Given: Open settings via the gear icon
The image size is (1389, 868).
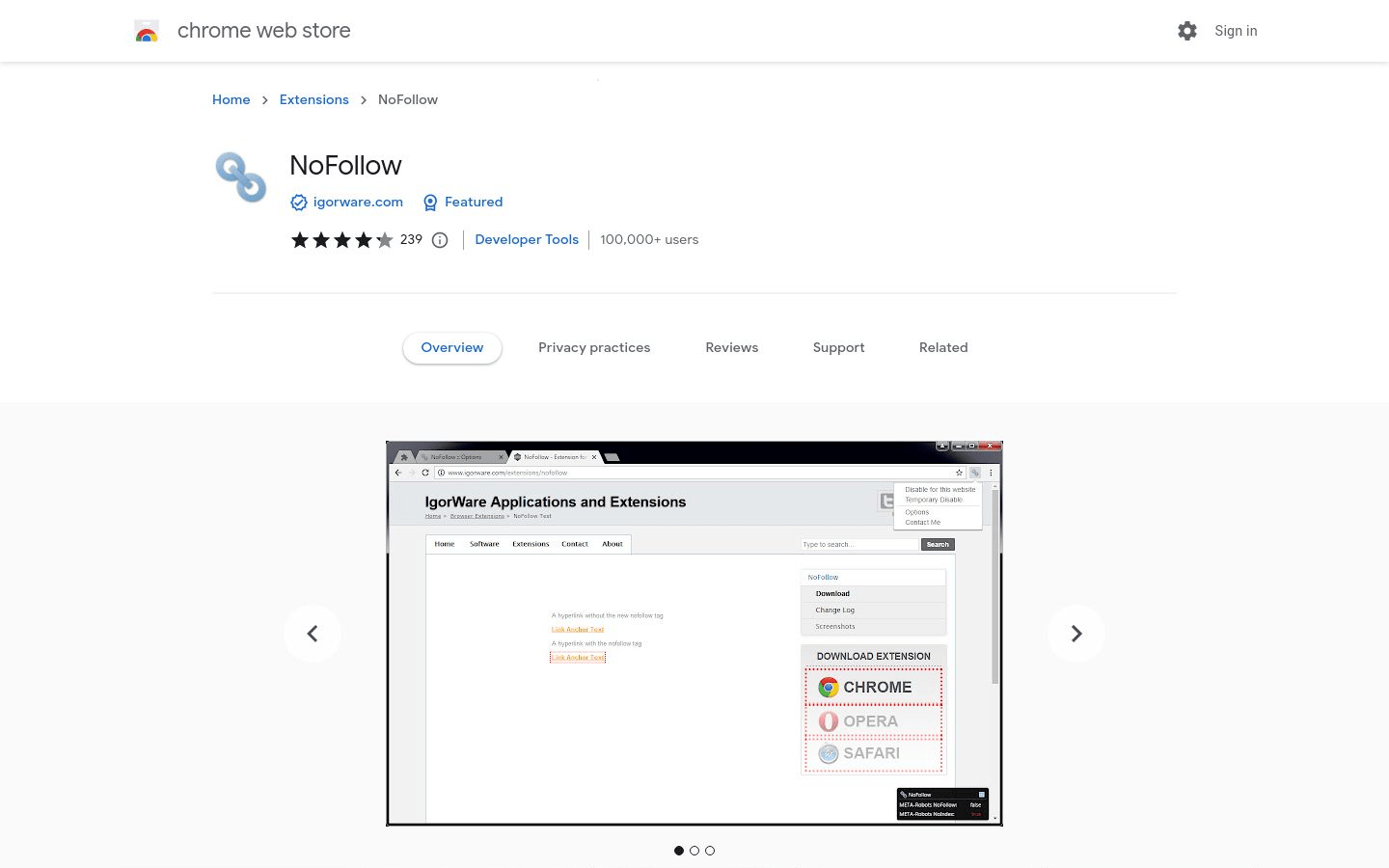Looking at the screenshot, I should click(1187, 31).
